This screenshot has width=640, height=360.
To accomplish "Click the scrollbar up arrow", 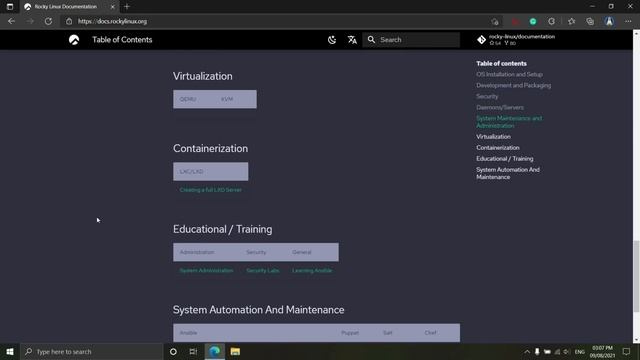I will tap(636, 33).
